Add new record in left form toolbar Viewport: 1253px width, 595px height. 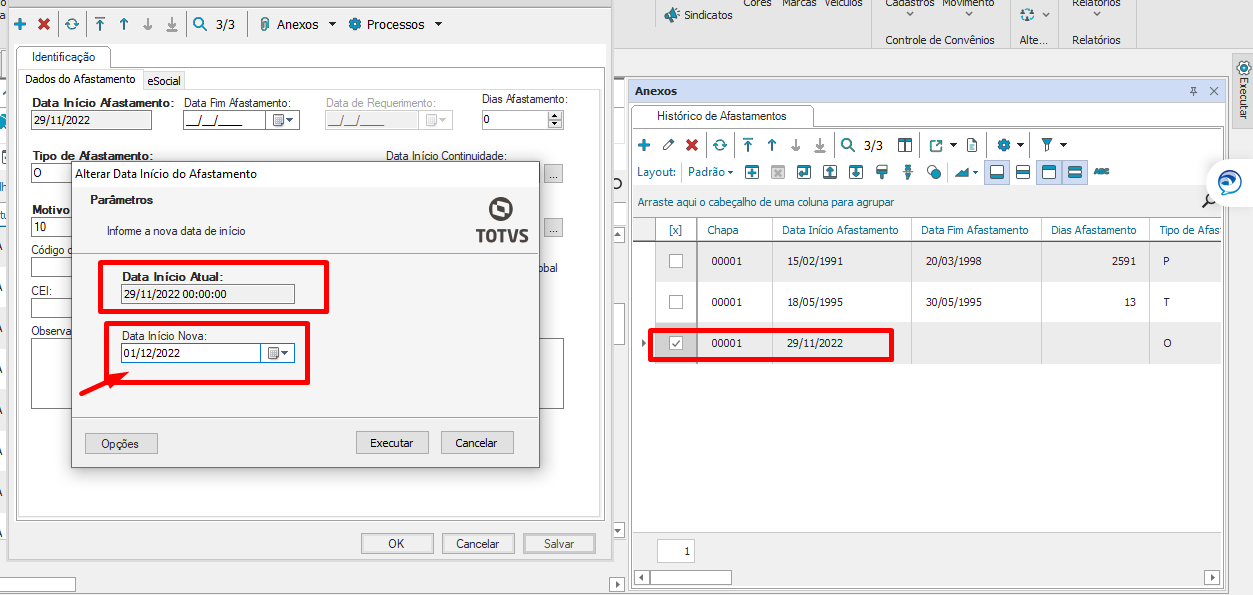pyautogui.click(x=20, y=24)
